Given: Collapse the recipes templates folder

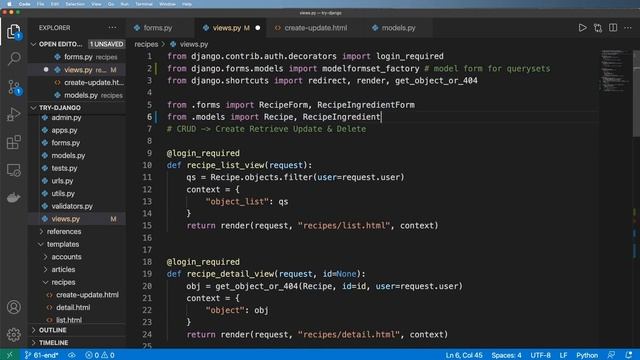Looking at the screenshot, I should pos(63,282).
